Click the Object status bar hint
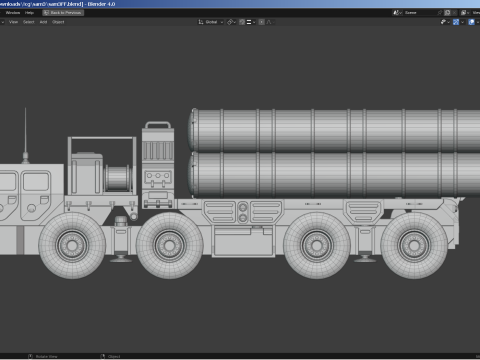The width and height of the screenshot is (480, 360). (110, 356)
